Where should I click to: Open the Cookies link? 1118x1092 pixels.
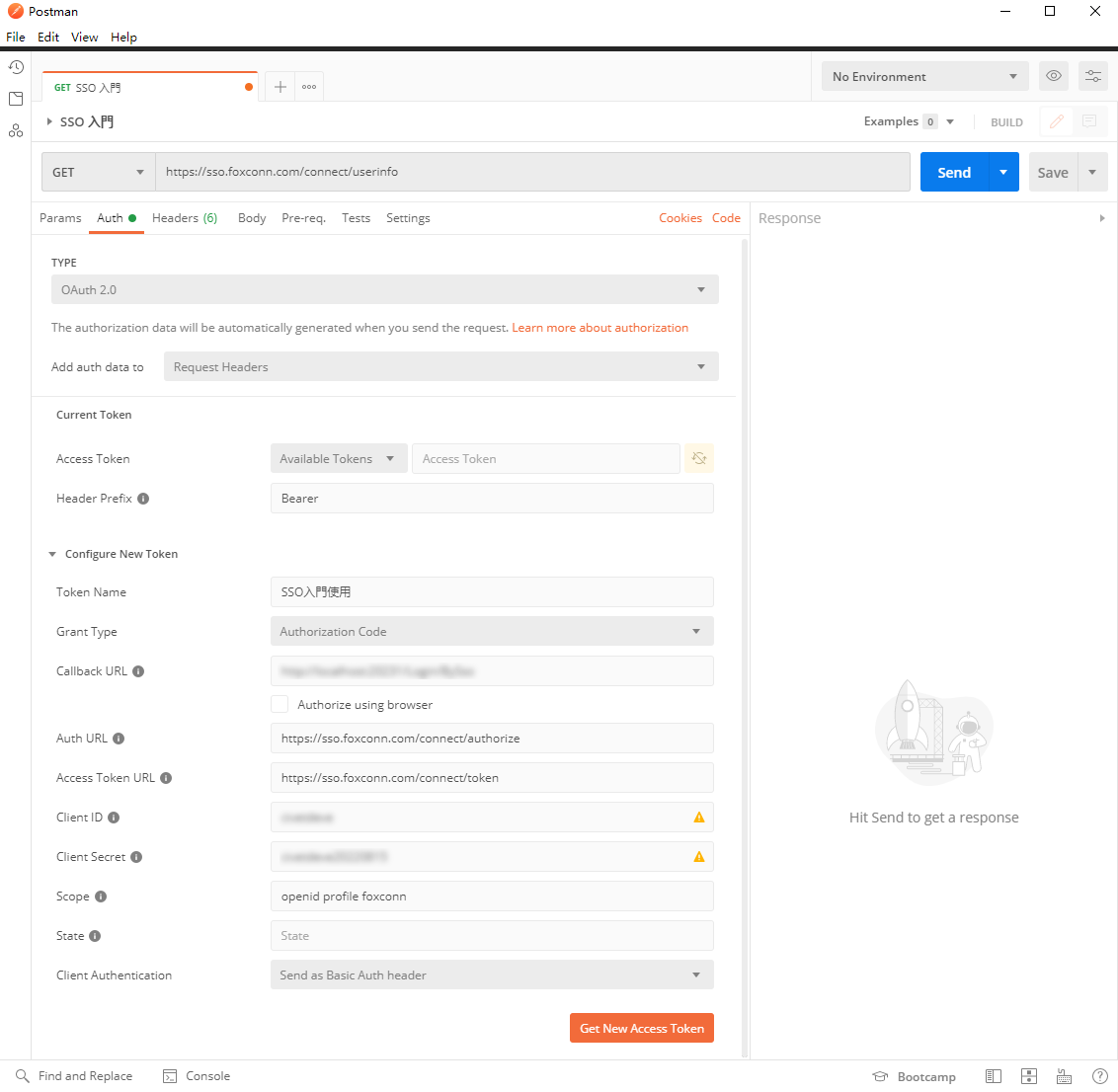point(680,218)
